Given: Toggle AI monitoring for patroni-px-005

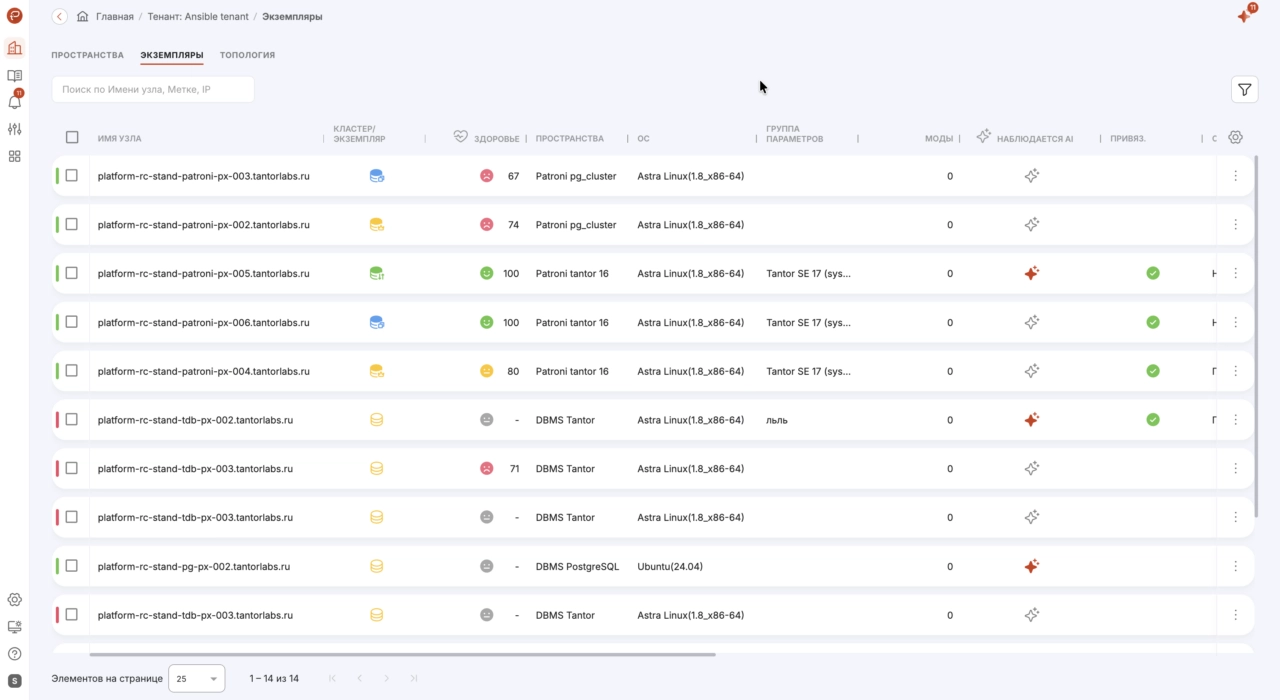Looking at the screenshot, I should point(1032,273).
